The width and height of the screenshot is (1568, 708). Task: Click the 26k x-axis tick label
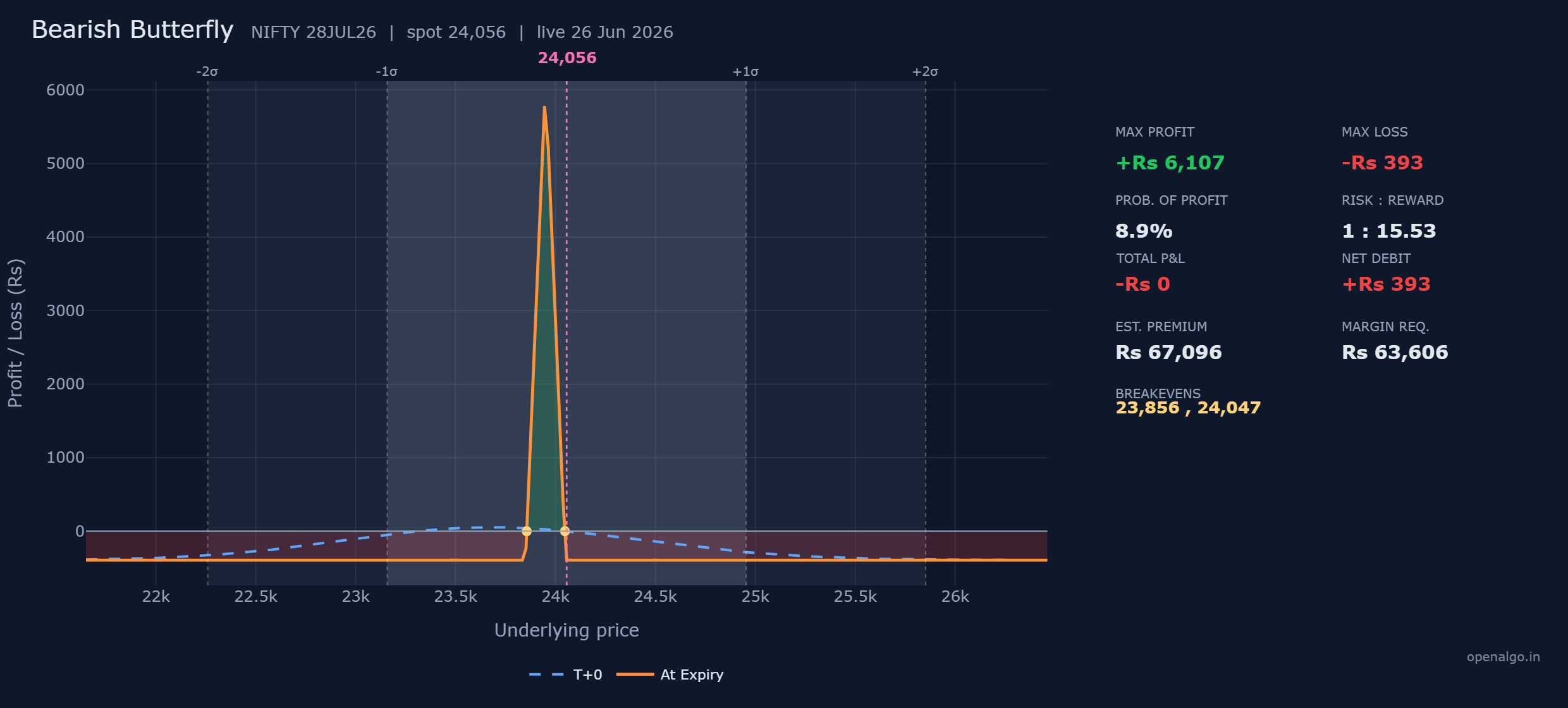[955, 597]
